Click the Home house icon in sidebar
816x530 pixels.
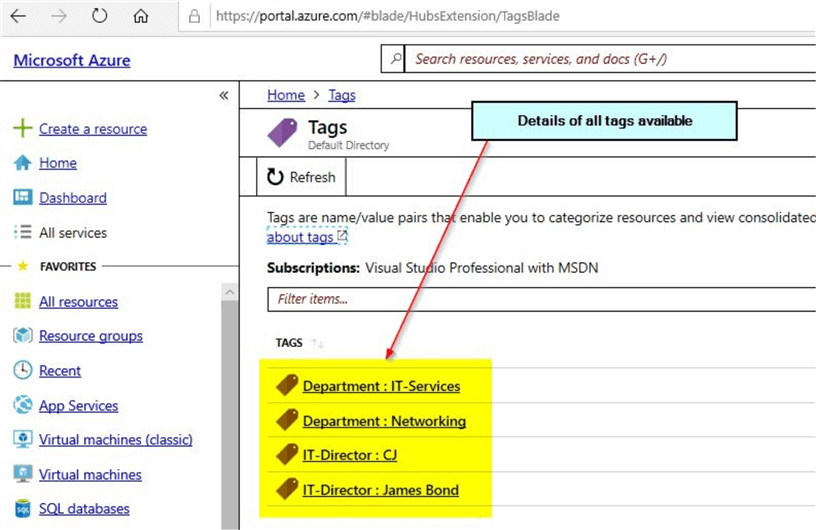(x=22, y=163)
